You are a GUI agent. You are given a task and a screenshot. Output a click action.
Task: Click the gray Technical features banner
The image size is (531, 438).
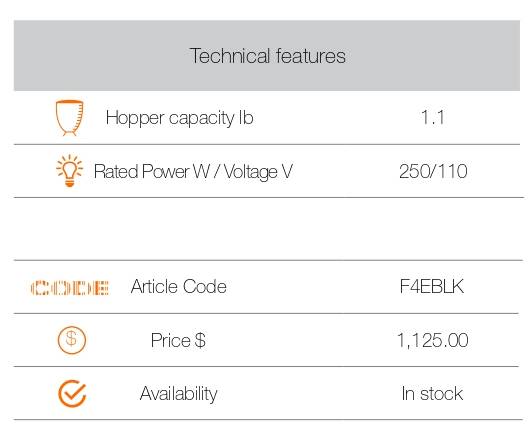click(x=267, y=56)
